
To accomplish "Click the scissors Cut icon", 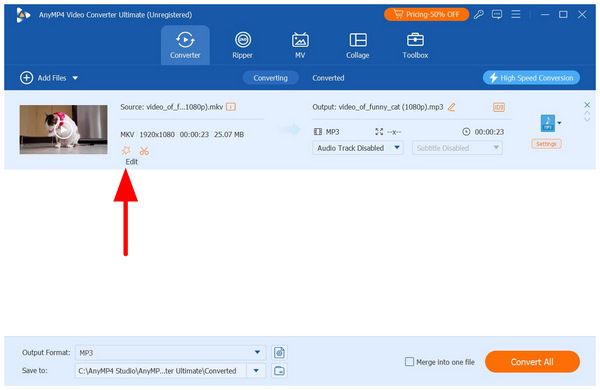I will pyautogui.click(x=144, y=151).
